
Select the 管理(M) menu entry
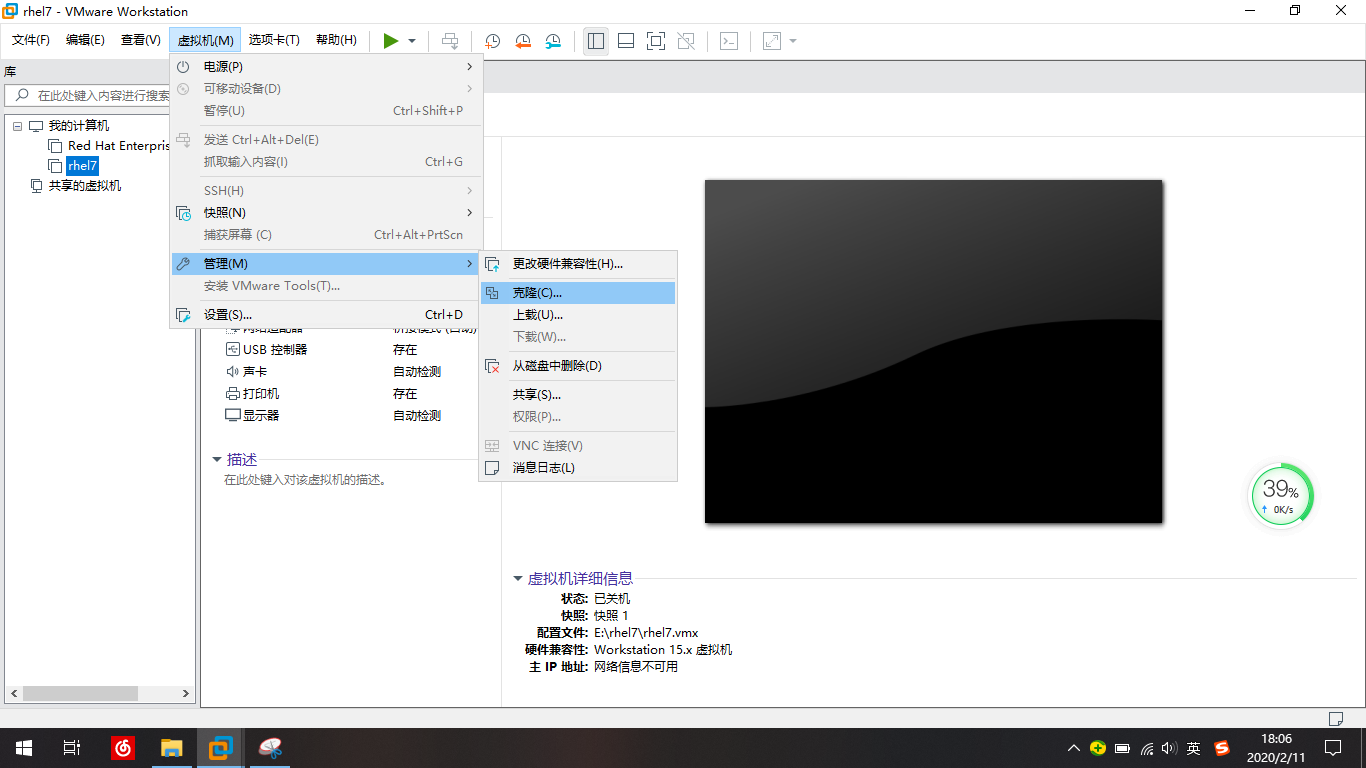326,264
